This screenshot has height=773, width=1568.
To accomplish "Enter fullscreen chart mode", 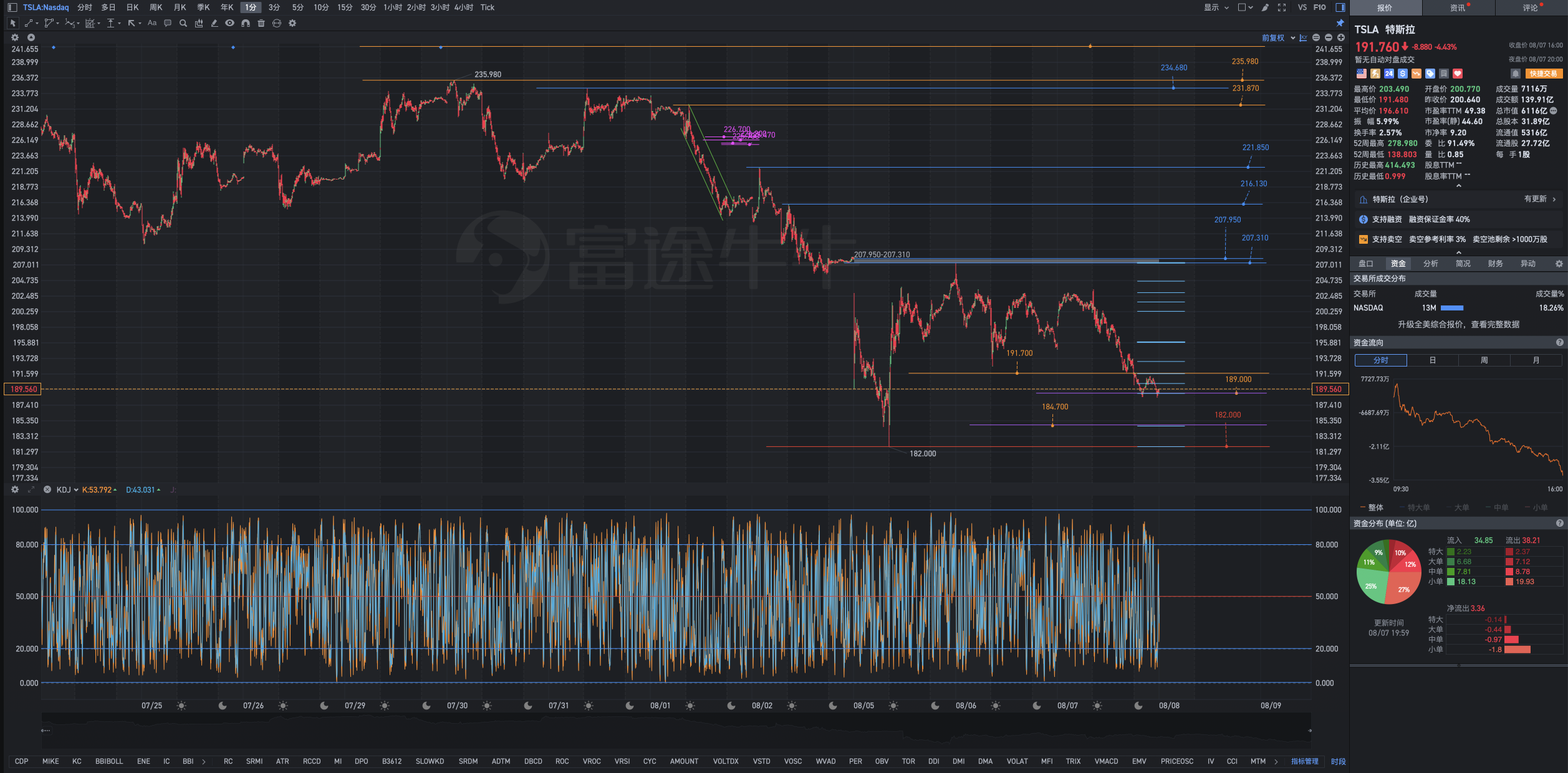I will 1282,7.
